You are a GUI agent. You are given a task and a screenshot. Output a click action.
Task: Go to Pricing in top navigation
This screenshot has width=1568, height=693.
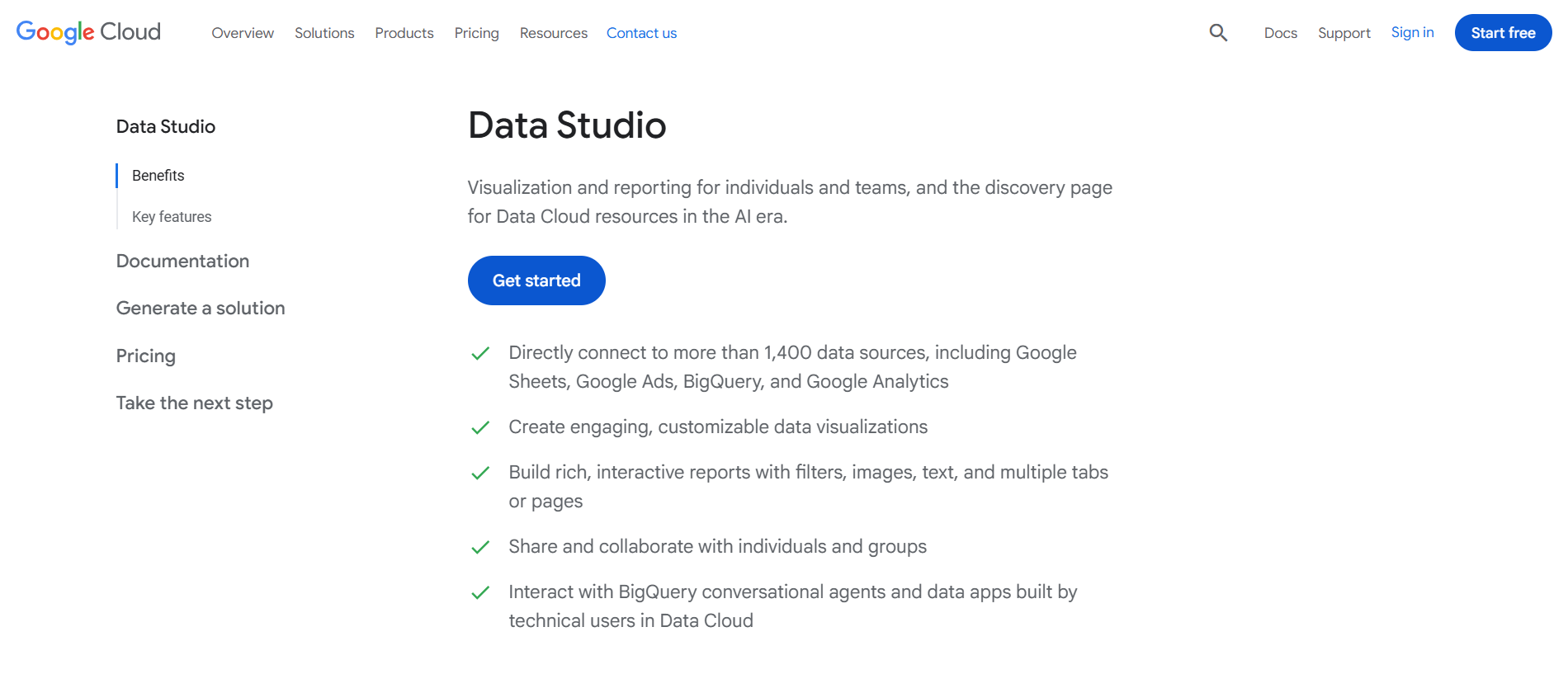(477, 33)
